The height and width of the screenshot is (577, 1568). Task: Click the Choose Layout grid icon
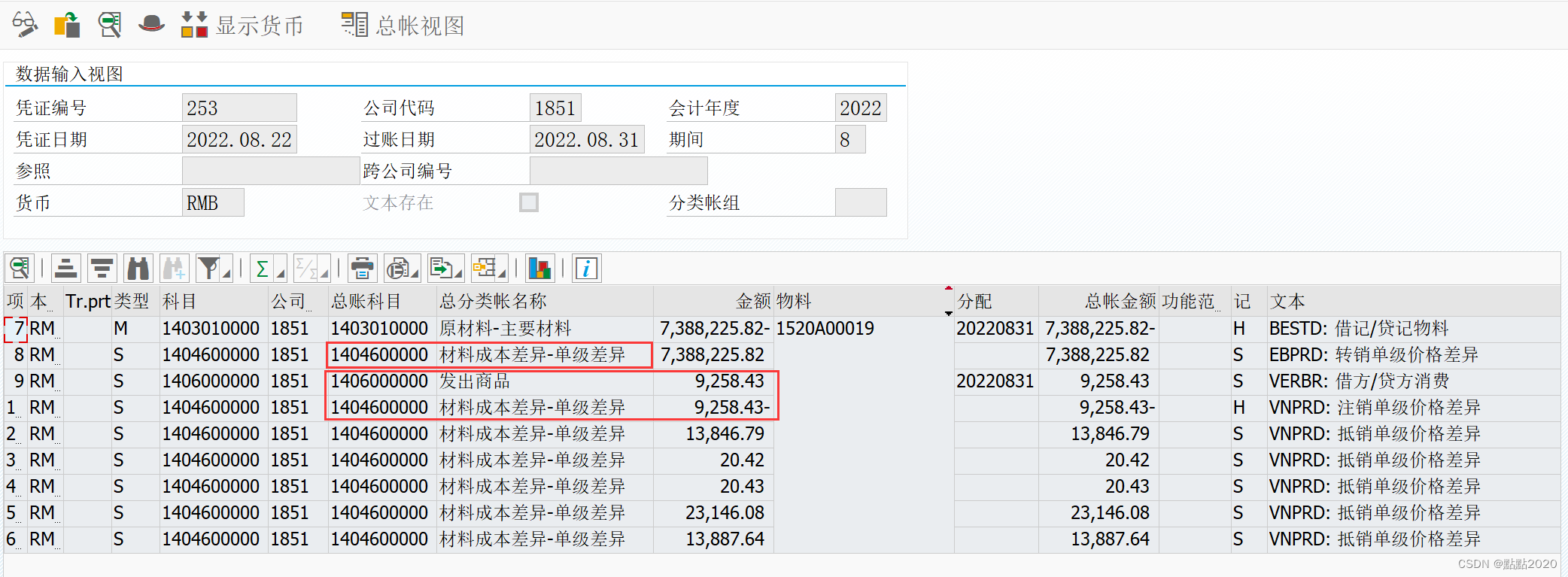click(x=485, y=269)
